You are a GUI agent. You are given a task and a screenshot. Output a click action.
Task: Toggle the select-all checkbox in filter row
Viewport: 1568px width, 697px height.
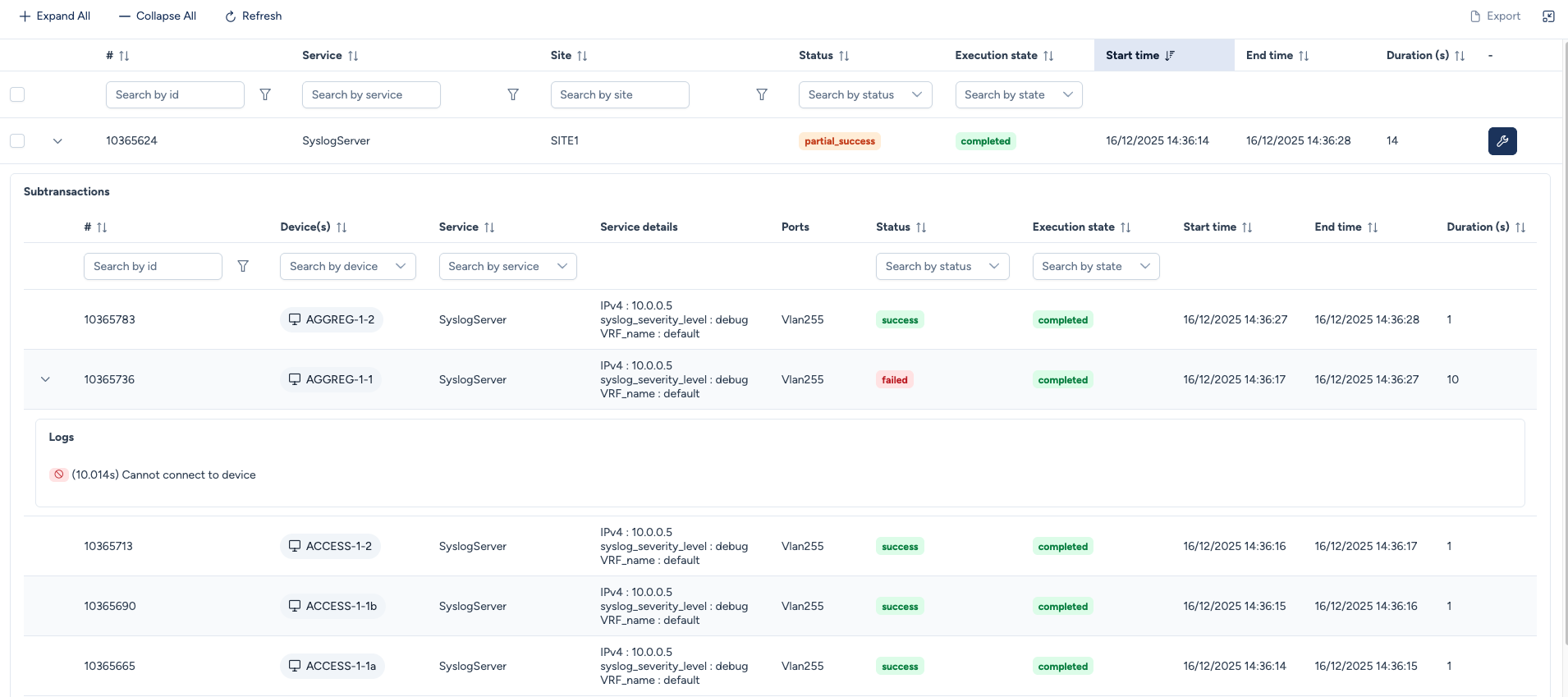coord(17,94)
